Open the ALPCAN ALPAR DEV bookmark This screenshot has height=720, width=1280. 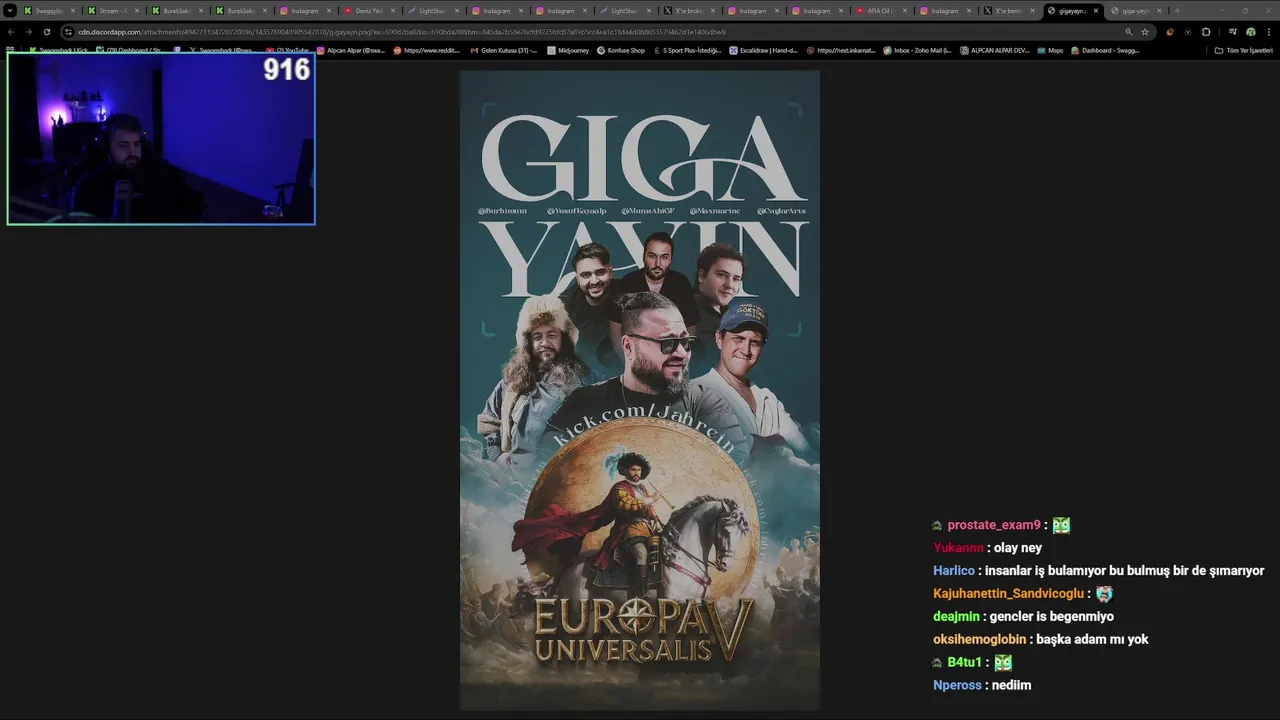[994, 50]
